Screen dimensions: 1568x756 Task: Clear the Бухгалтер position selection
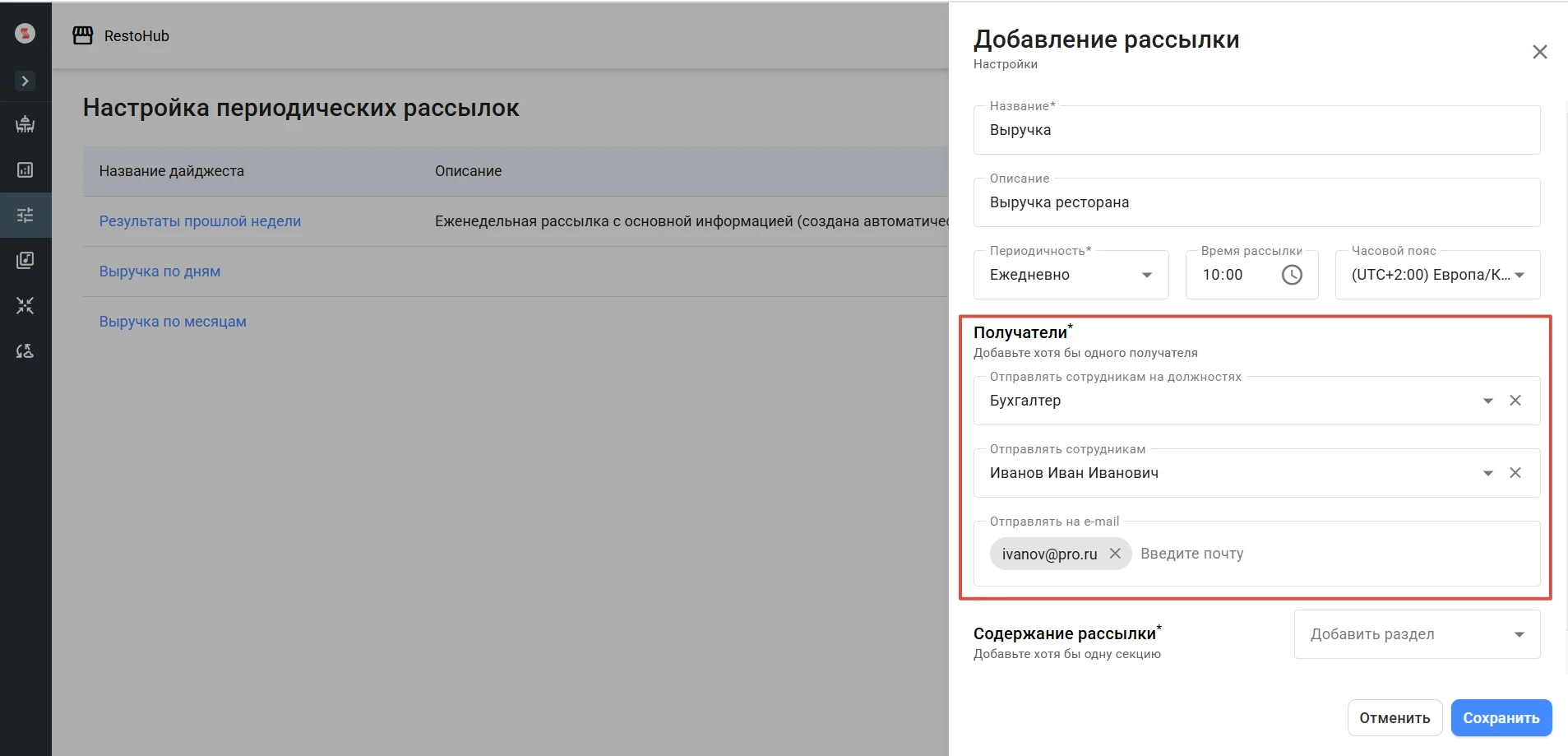point(1515,401)
